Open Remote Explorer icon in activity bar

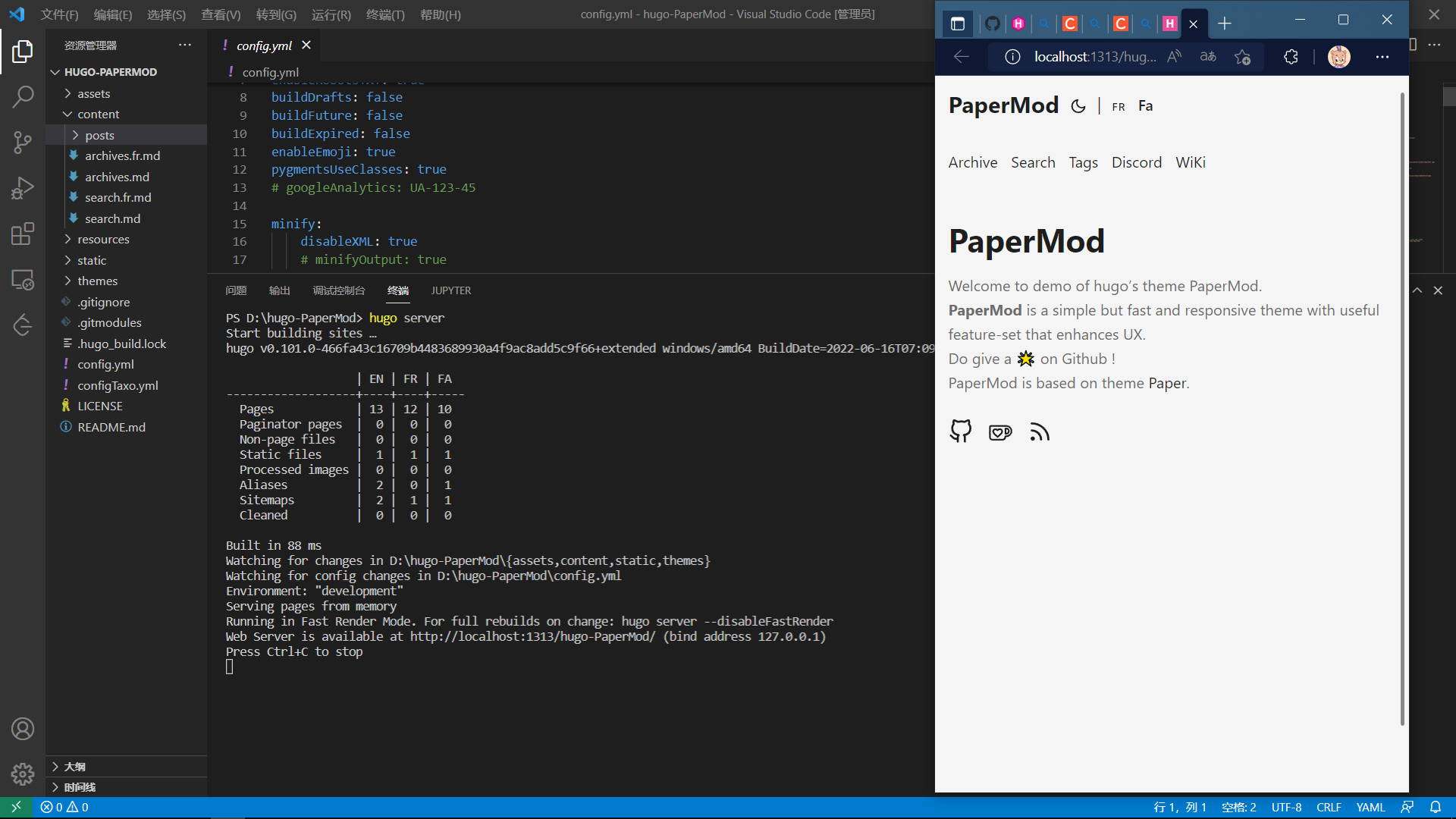pos(23,280)
